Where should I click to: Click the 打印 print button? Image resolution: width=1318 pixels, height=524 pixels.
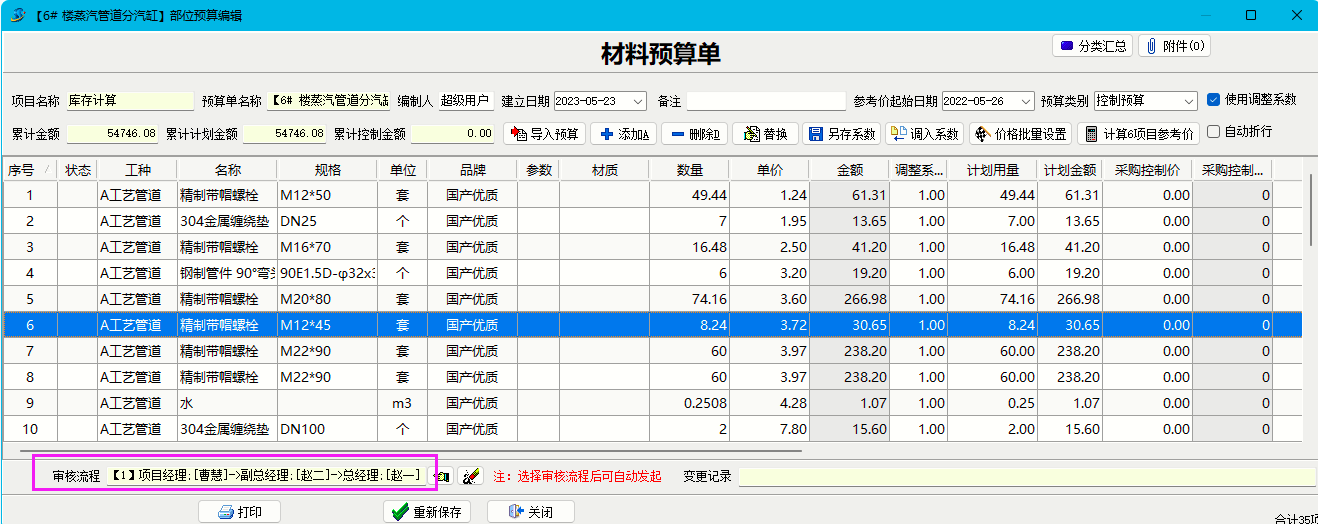point(239,512)
